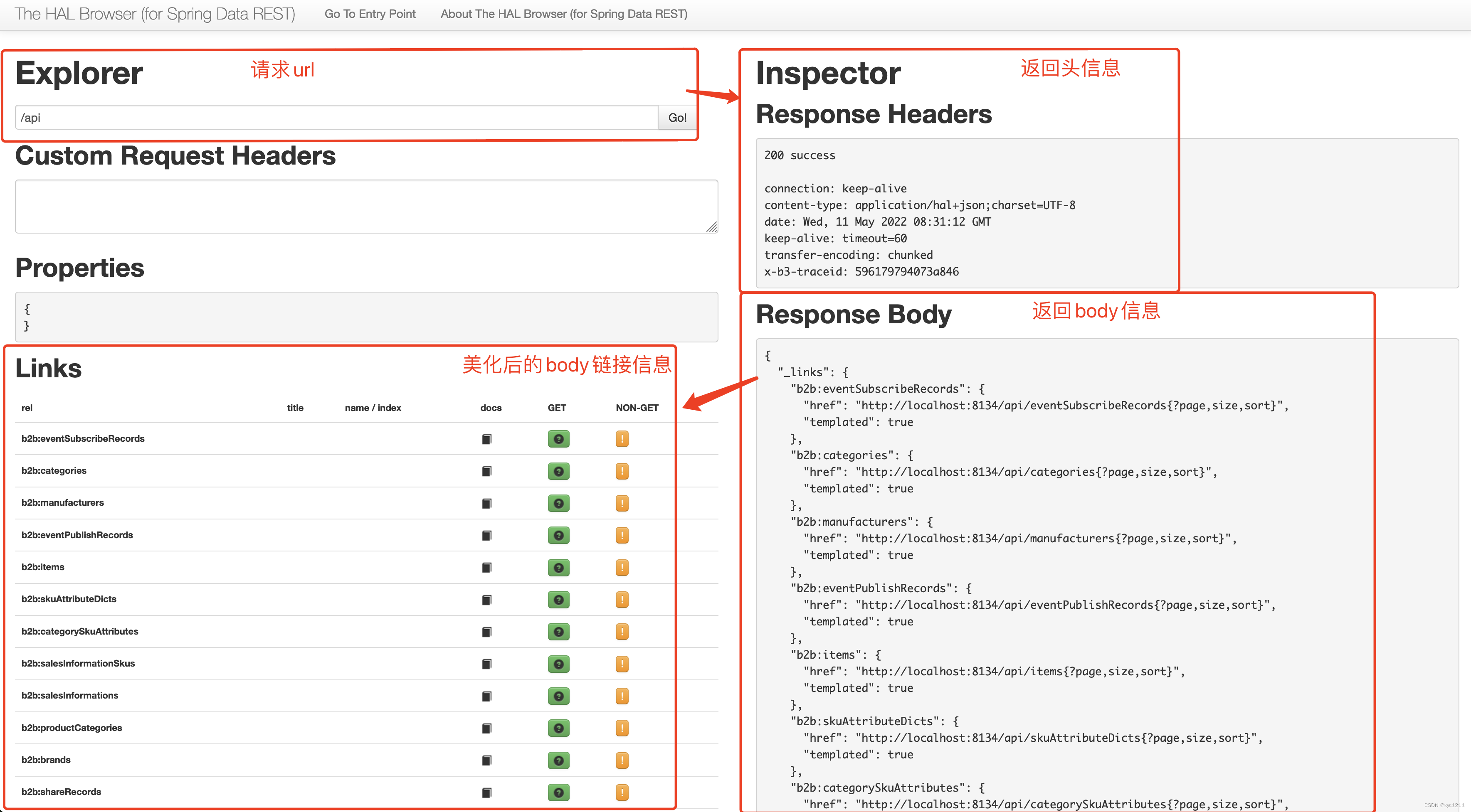Screen dimensions: 1471x812
Task: Follow GET link for b2b:manufacturers
Action: (558, 503)
